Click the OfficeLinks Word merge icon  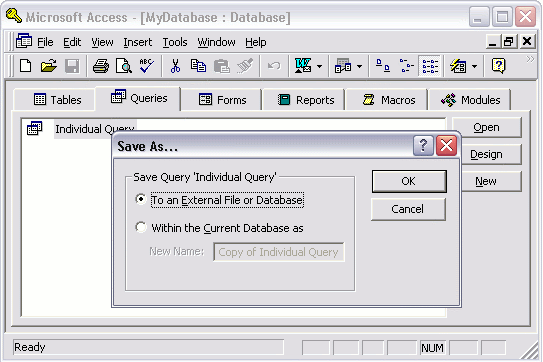[x=303, y=66]
